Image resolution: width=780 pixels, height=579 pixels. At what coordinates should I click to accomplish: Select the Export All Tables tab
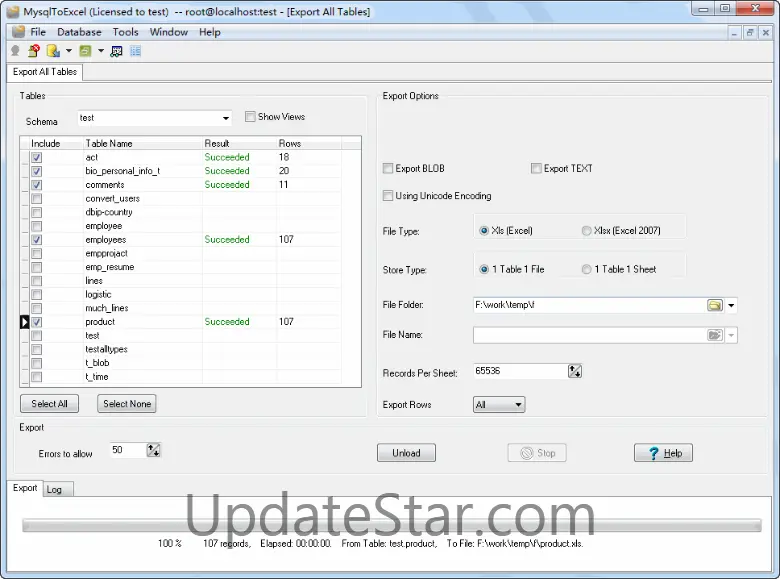point(45,72)
